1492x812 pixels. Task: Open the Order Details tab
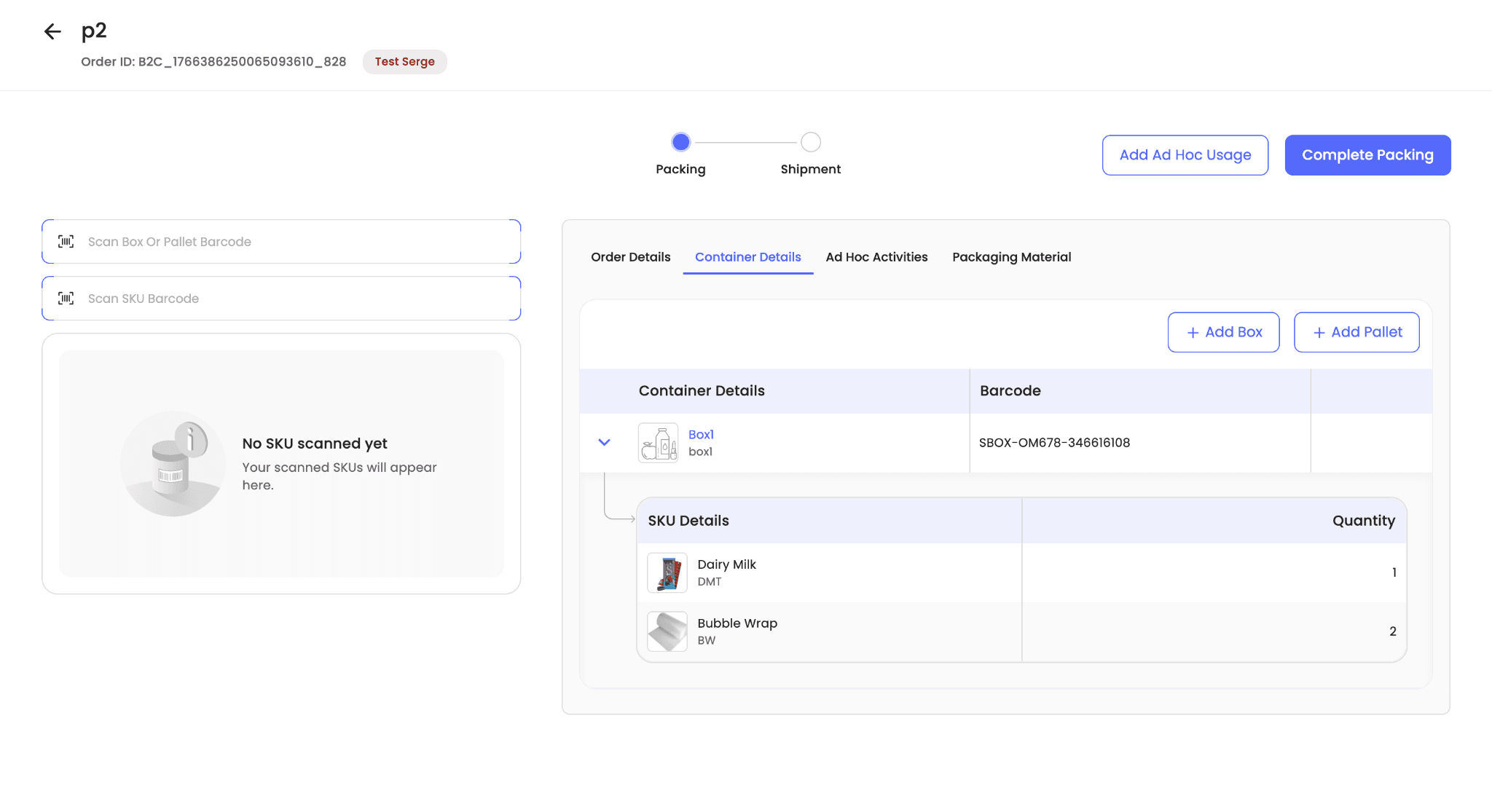coord(630,257)
